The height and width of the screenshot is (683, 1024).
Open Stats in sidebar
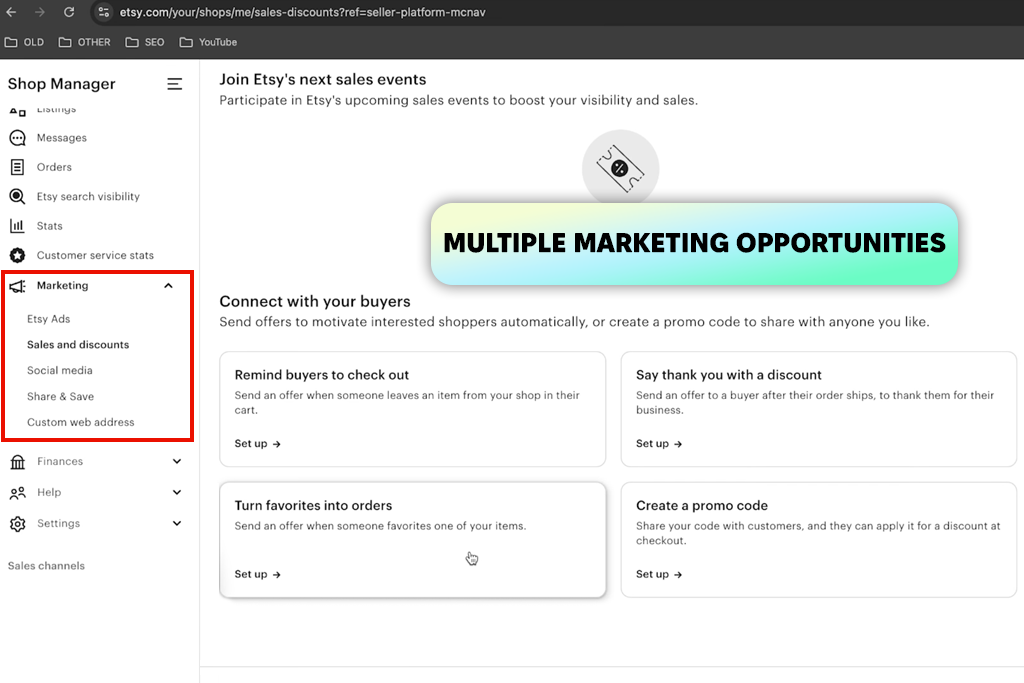[x=50, y=226]
